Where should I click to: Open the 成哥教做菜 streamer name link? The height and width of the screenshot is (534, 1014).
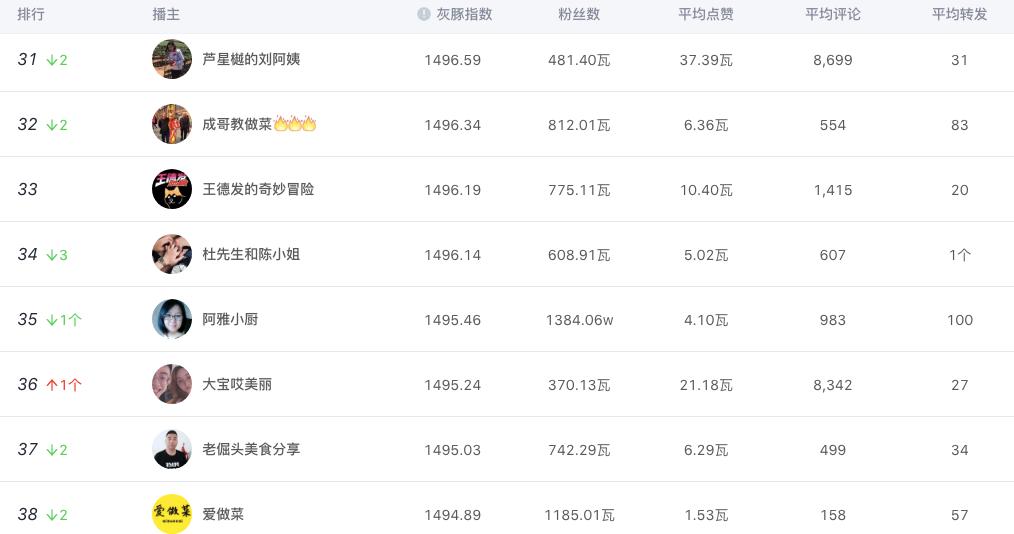coord(237,124)
